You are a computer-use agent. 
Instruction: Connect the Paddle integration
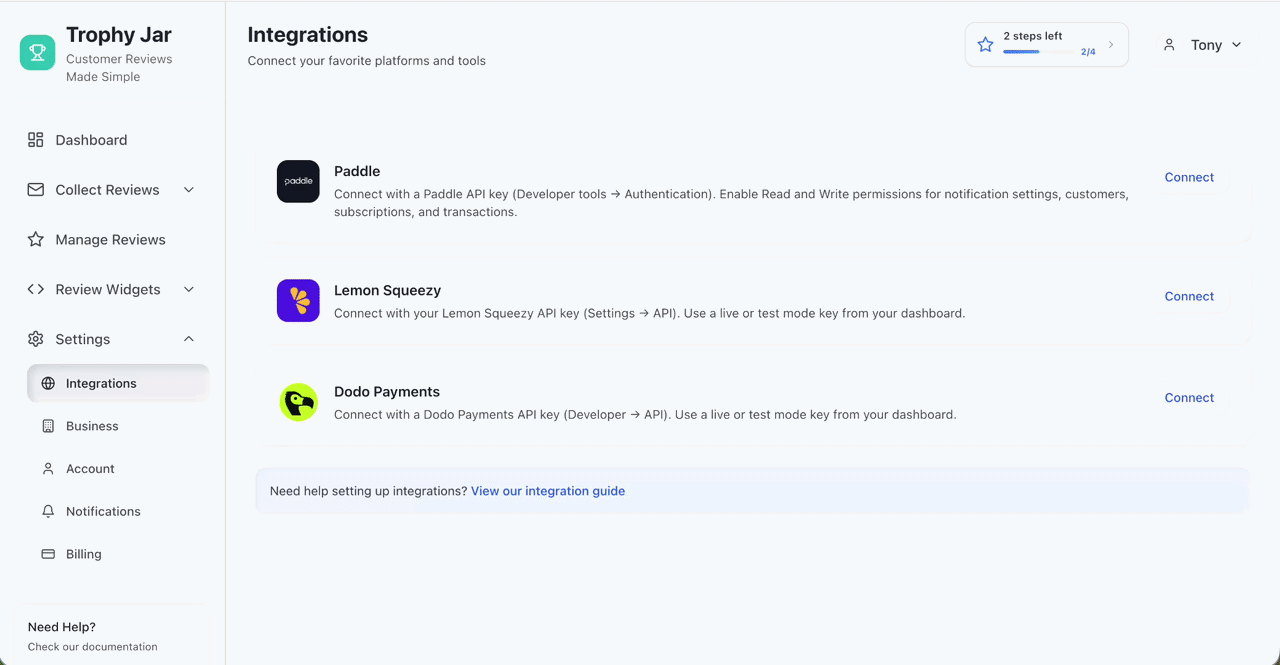pyautogui.click(x=1189, y=177)
